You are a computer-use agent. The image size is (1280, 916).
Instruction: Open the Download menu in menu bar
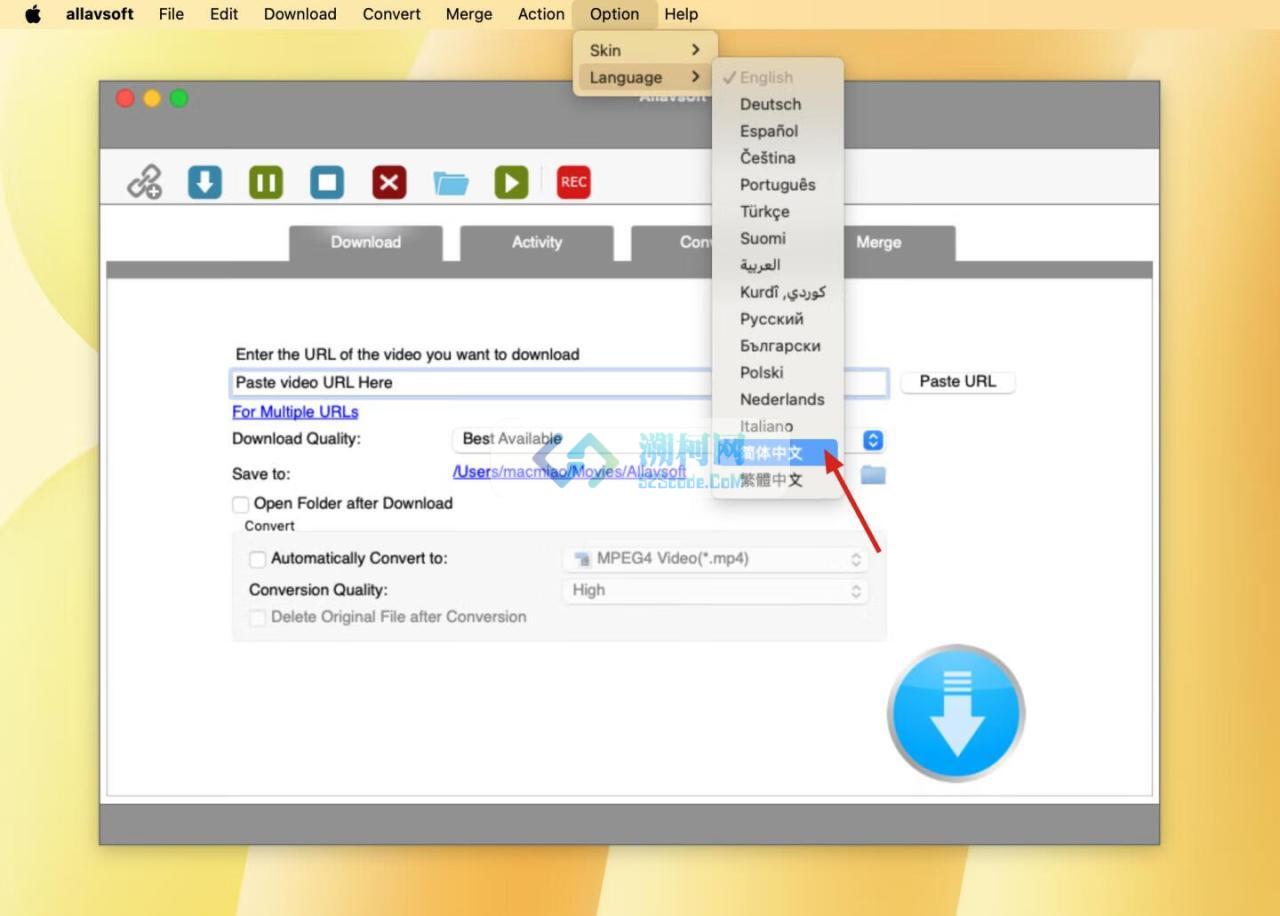tap(300, 14)
